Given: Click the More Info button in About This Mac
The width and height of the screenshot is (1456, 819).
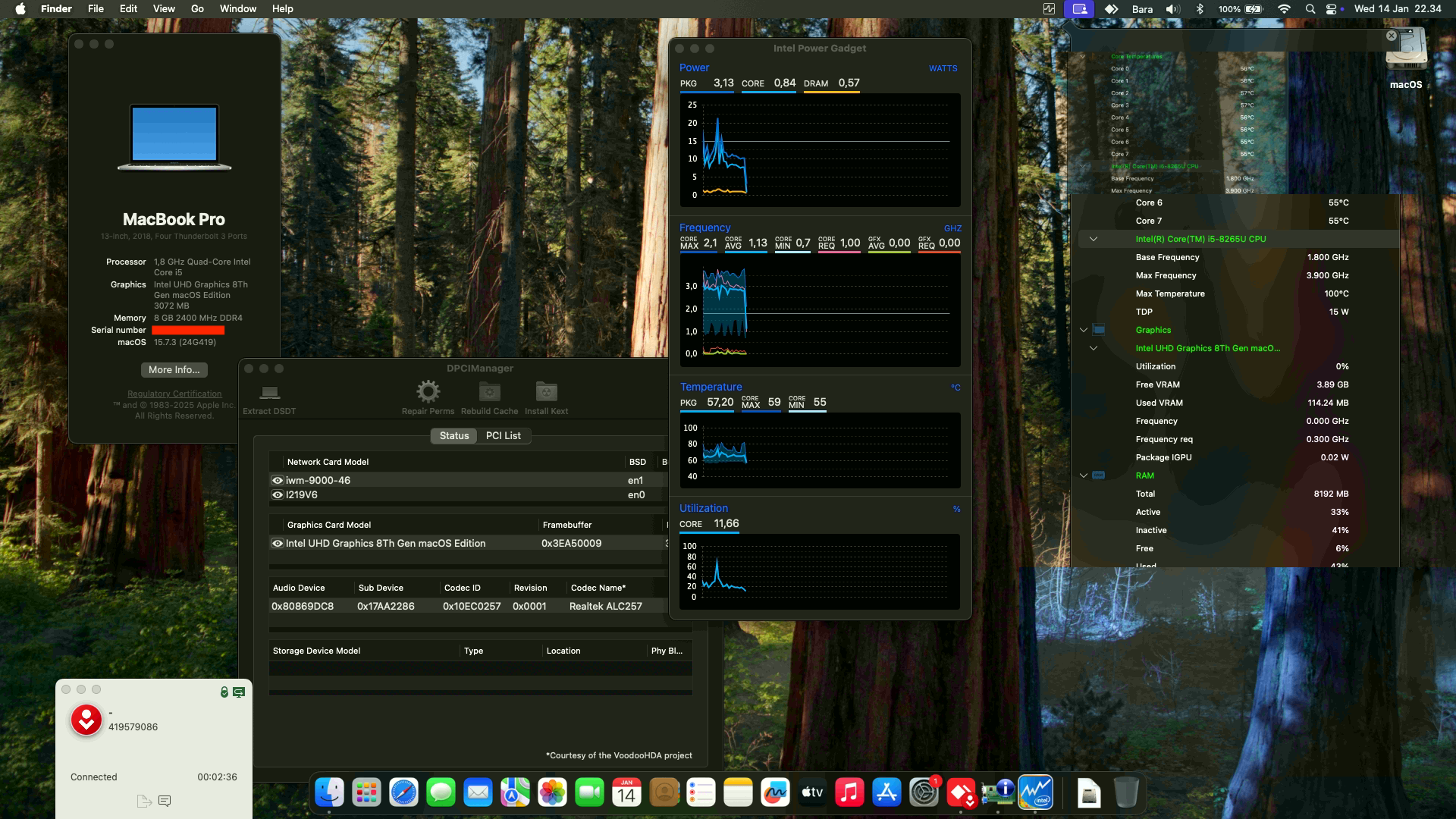Looking at the screenshot, I should (x=174, y=370).
